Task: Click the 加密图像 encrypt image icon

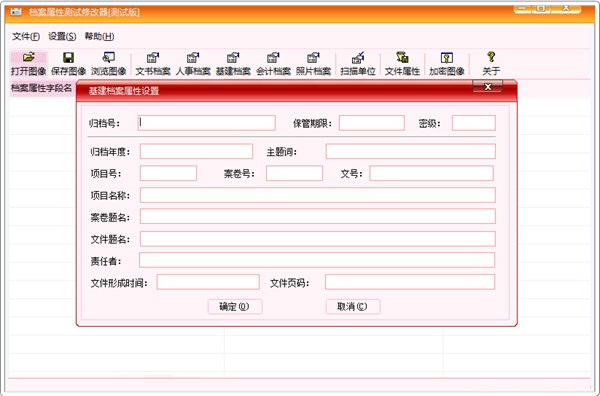Action: click(x=447, y=64)
